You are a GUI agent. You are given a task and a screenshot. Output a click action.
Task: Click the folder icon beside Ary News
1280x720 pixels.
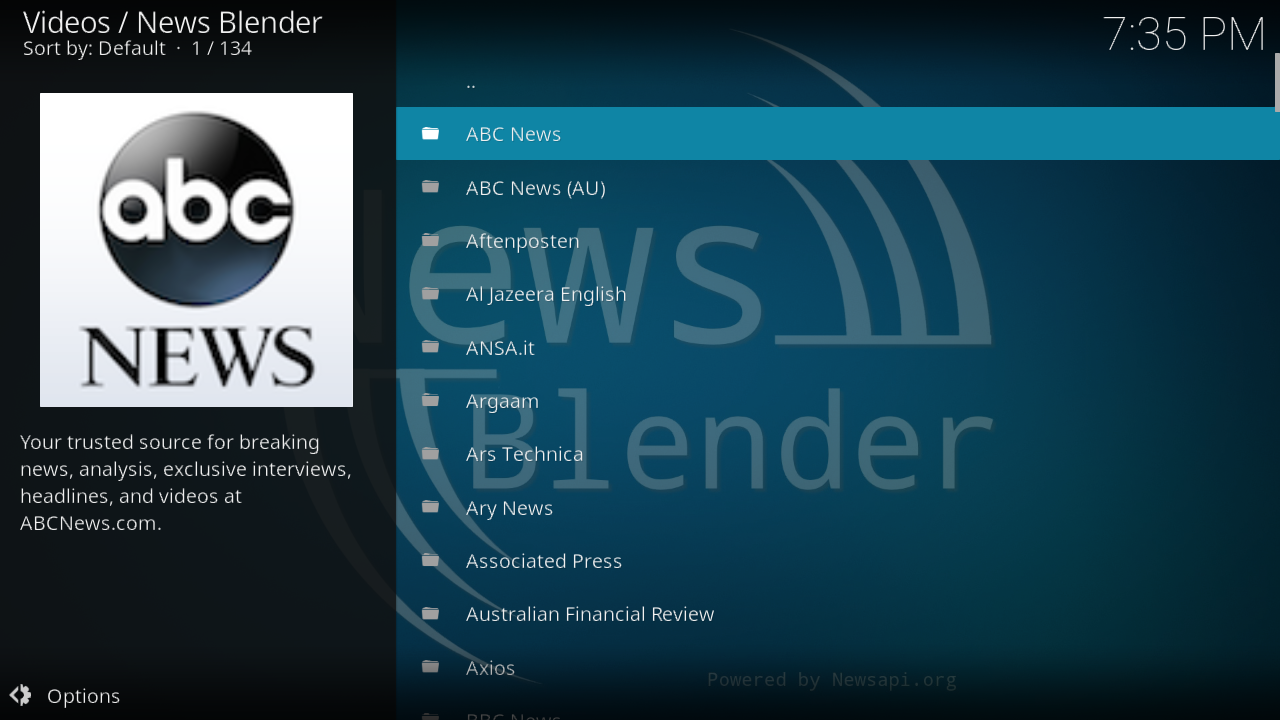[431, 507]
